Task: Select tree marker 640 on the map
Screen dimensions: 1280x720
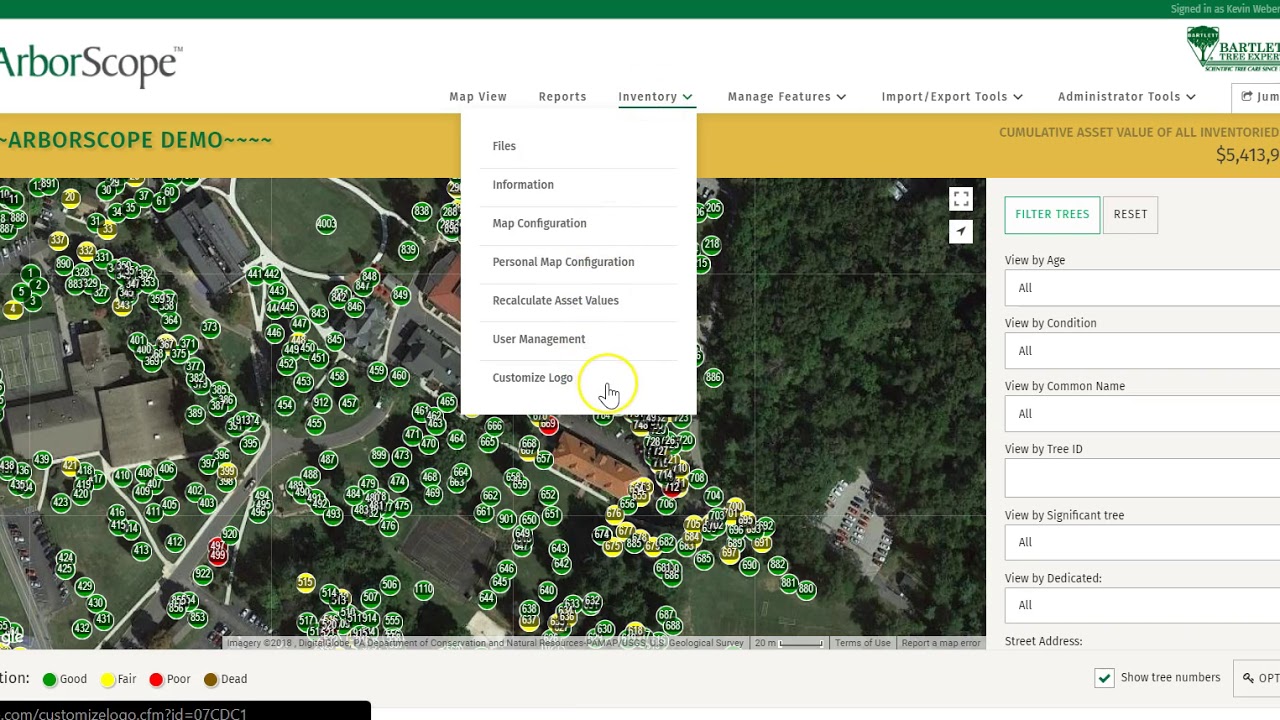Action: (547, 590)
